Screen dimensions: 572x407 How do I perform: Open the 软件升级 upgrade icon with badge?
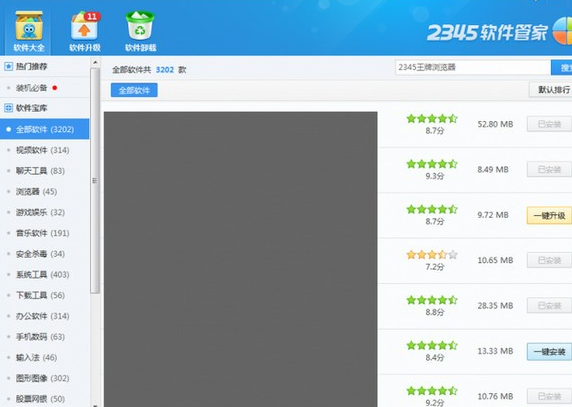(x=85, y=26)
